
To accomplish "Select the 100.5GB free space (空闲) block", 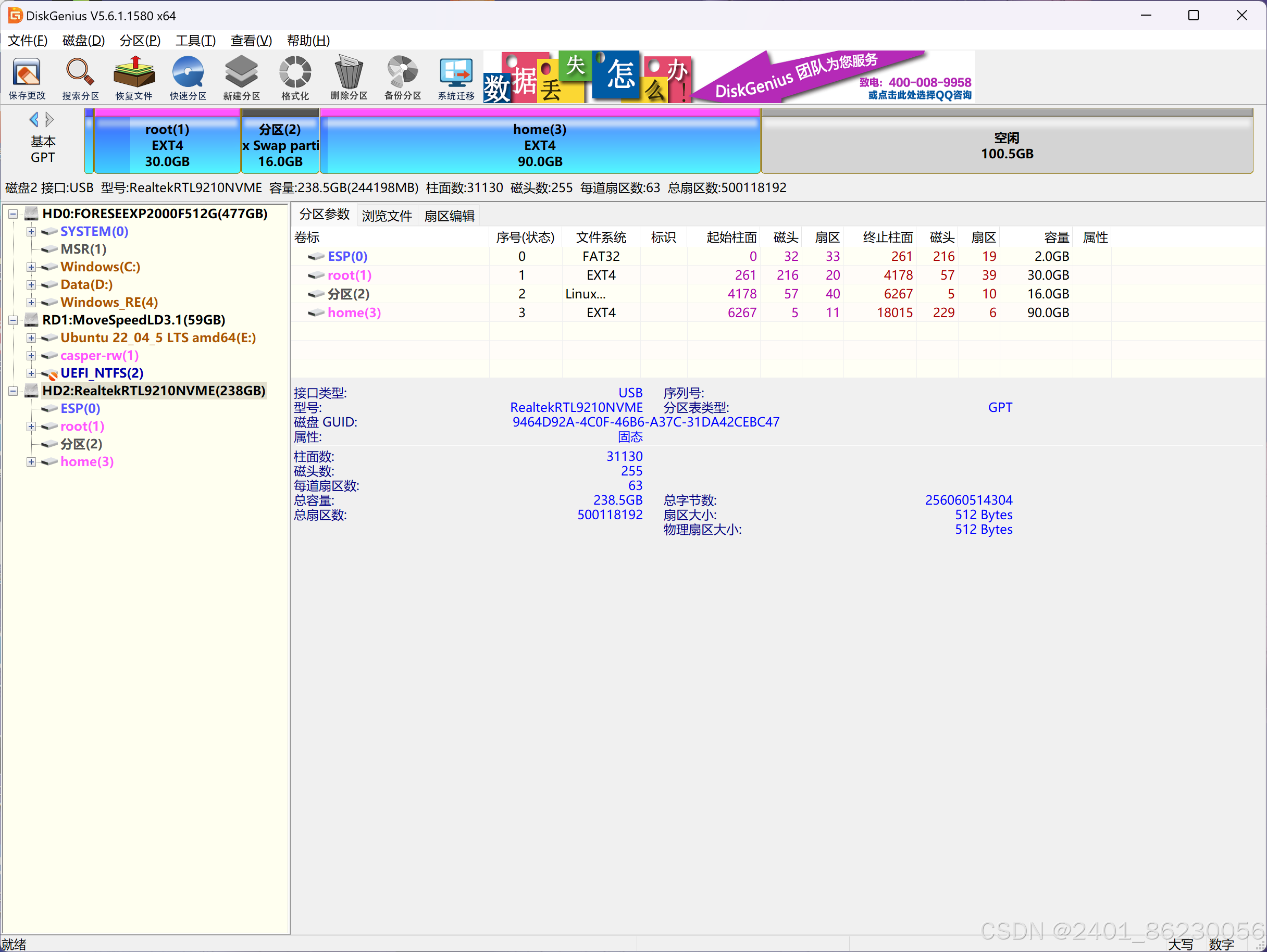I will point(1007,141).
